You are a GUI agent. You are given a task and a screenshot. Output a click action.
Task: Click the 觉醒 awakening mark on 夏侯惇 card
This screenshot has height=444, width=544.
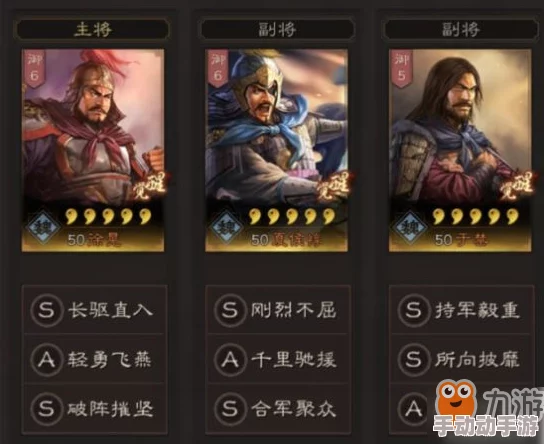(334, 187)
